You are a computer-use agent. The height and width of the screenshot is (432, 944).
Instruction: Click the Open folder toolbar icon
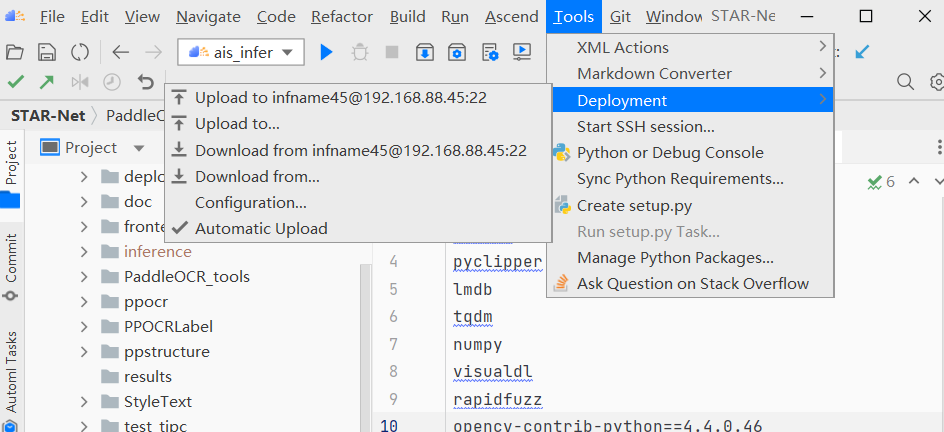15,52
